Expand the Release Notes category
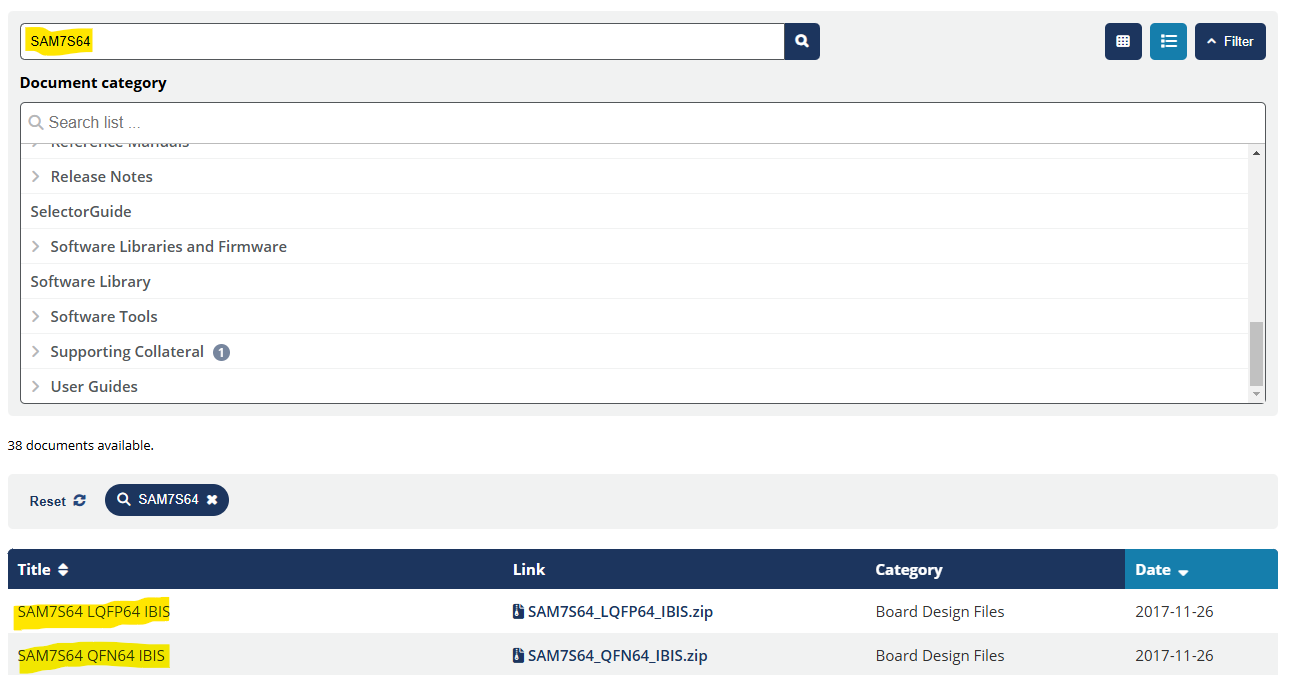Screen dimensions: 1311x675 coord(36,177)
